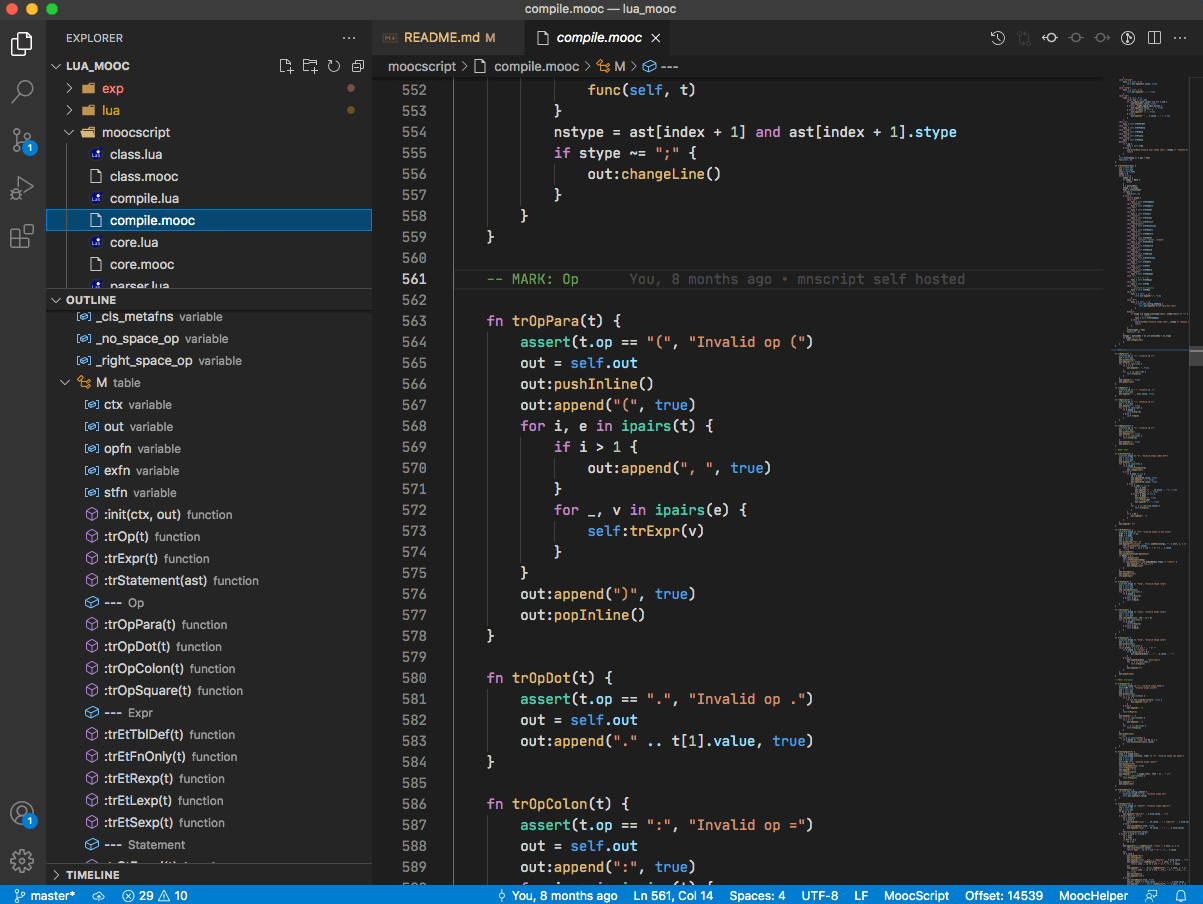Viewport: 1203px width, 904px height.
Task: Change file encoding UTF-8
Action: [820, 895]
